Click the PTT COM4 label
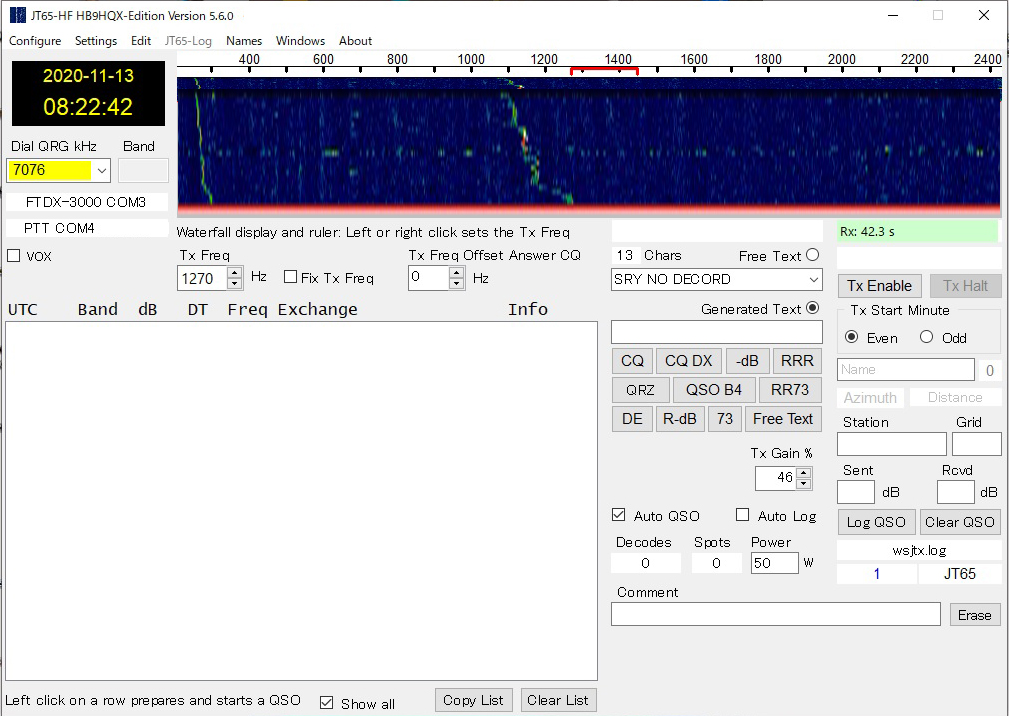This screenshot has width=1009, height=716. pyautogui.click(x=86, y=228)
